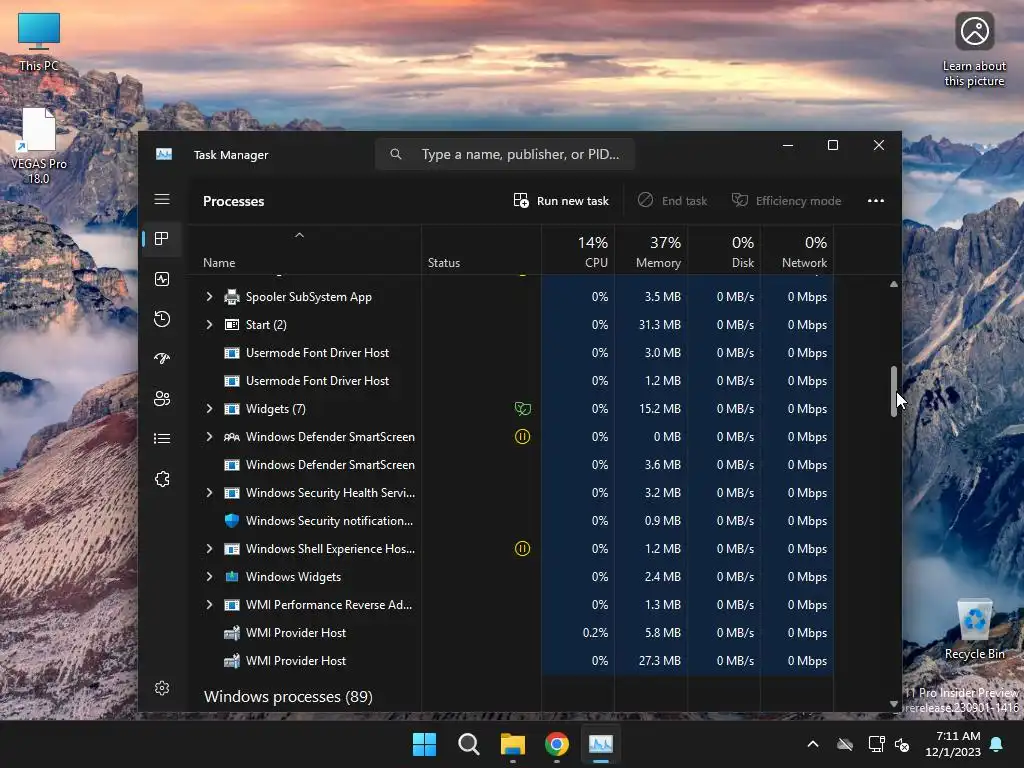Open the VEGAS Pro 18.0 desktop shortcut
The height and width of the screenshot is (768, 1024).
tap(39, 146)
